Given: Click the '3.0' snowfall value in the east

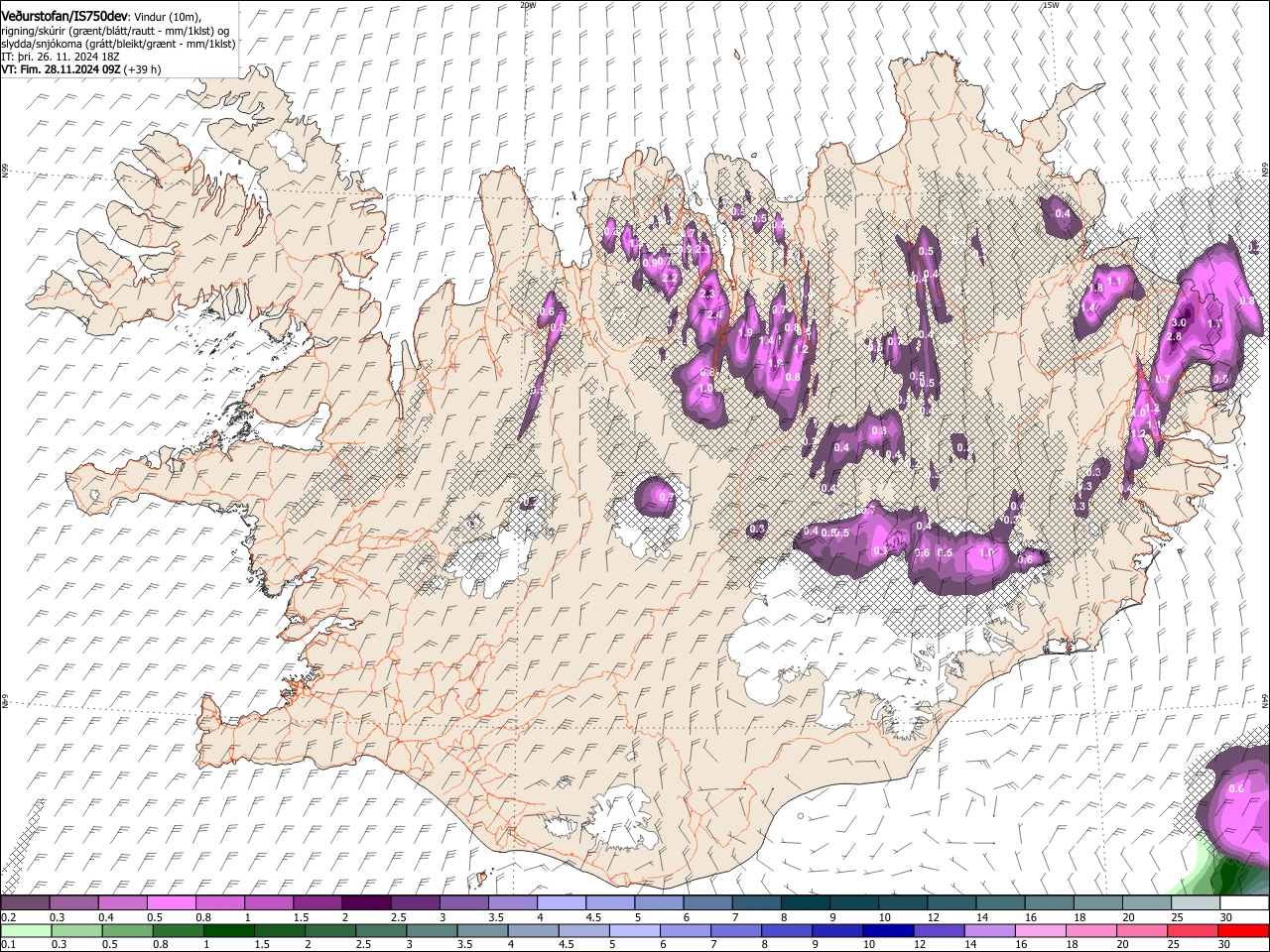Looking at the screenshot, I should coord(1180,323).
